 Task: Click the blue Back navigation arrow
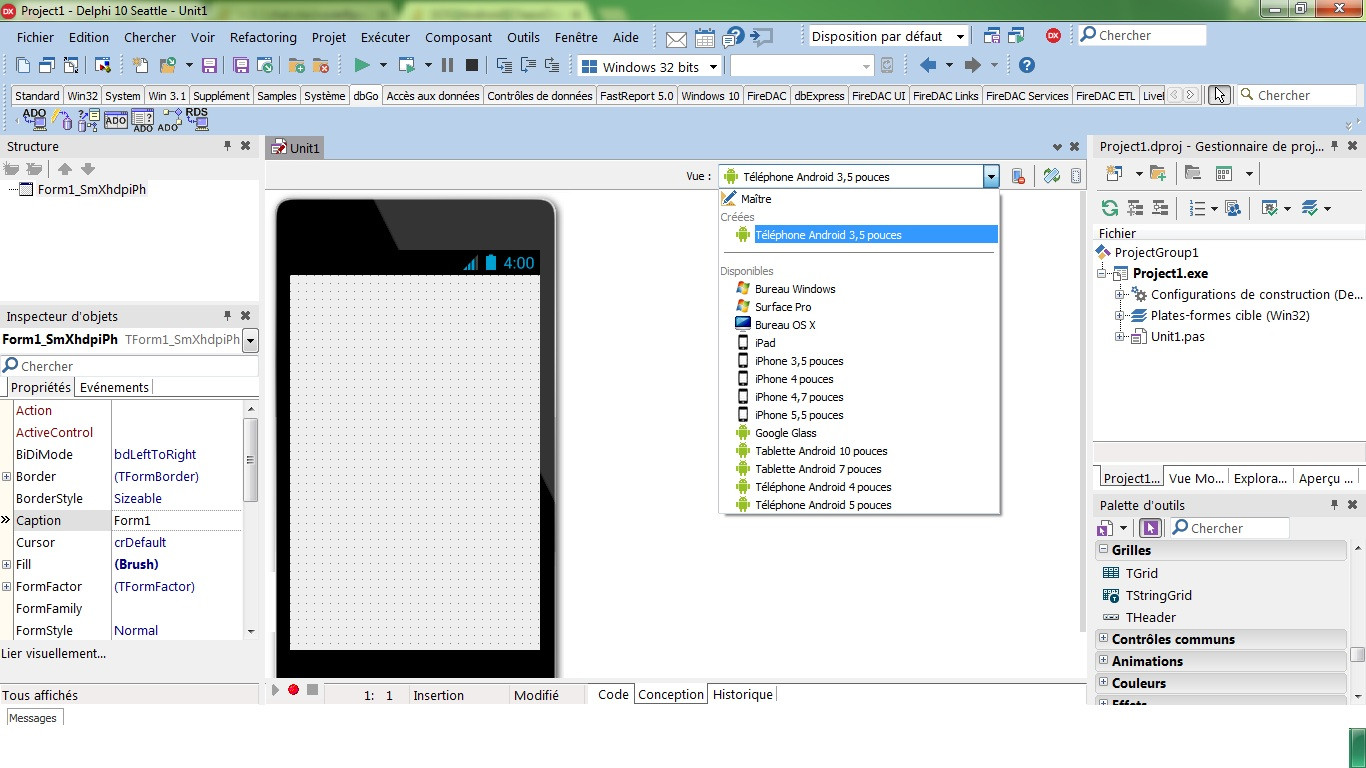click(928, 65)
